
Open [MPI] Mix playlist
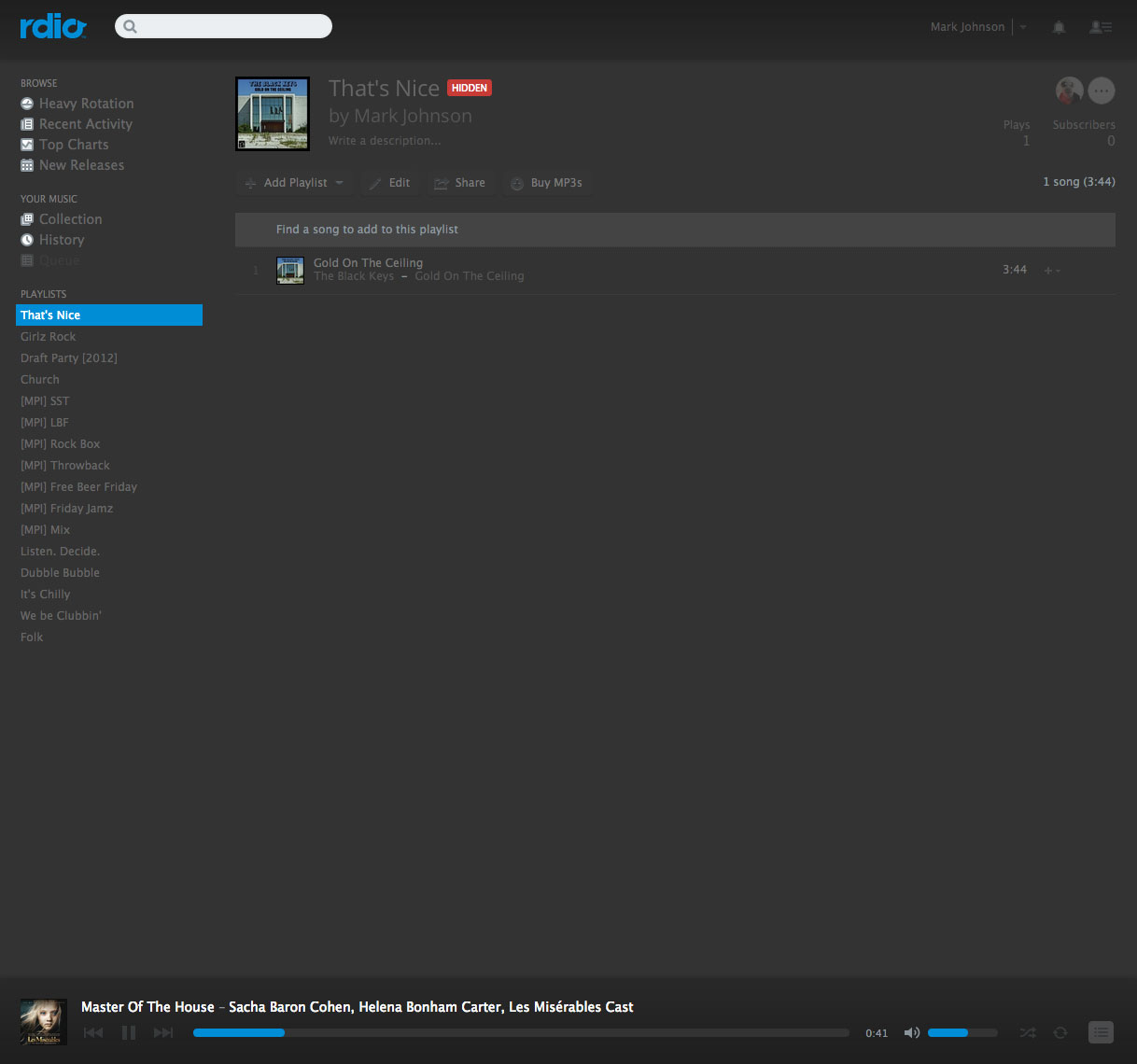46,530
